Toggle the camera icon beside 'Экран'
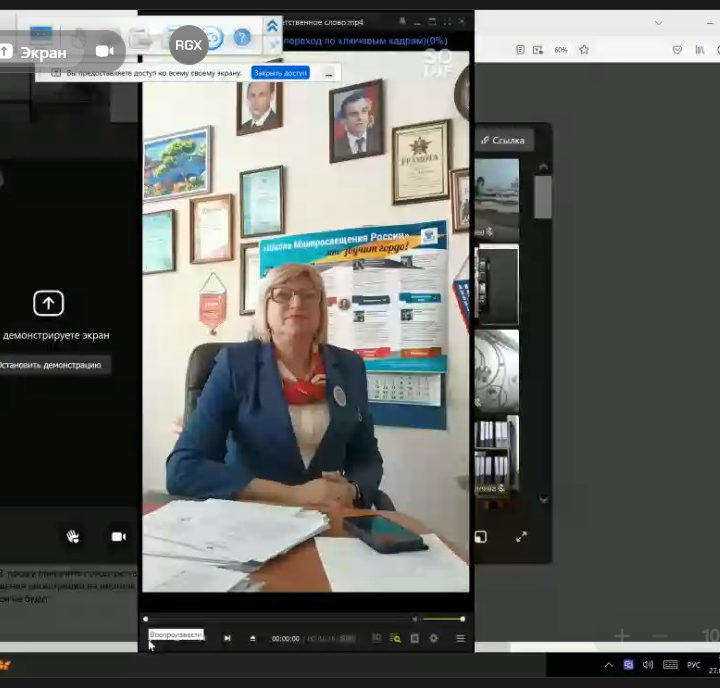Viewport: 720px width, 688px height. (104, 51)
